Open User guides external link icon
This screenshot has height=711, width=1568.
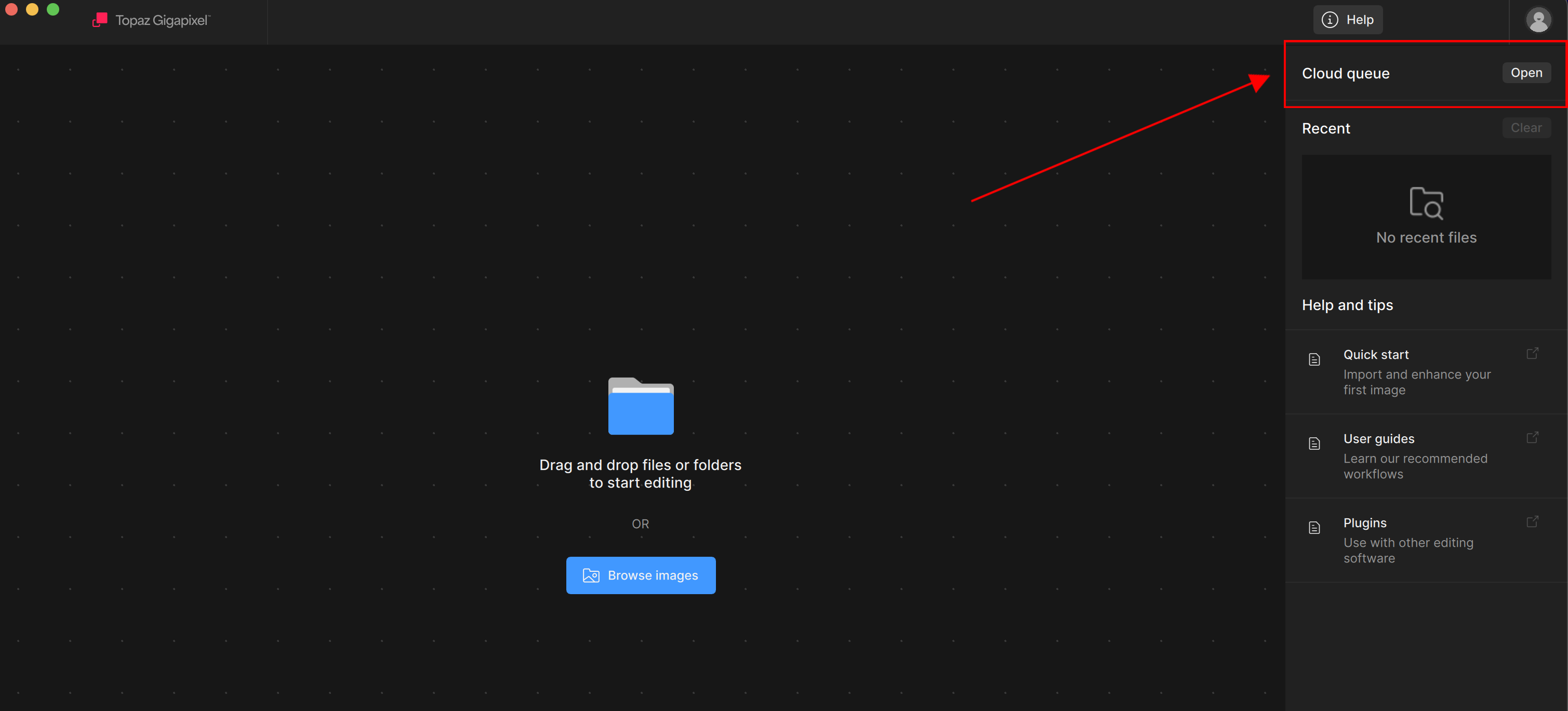(x=1532, y=437)
